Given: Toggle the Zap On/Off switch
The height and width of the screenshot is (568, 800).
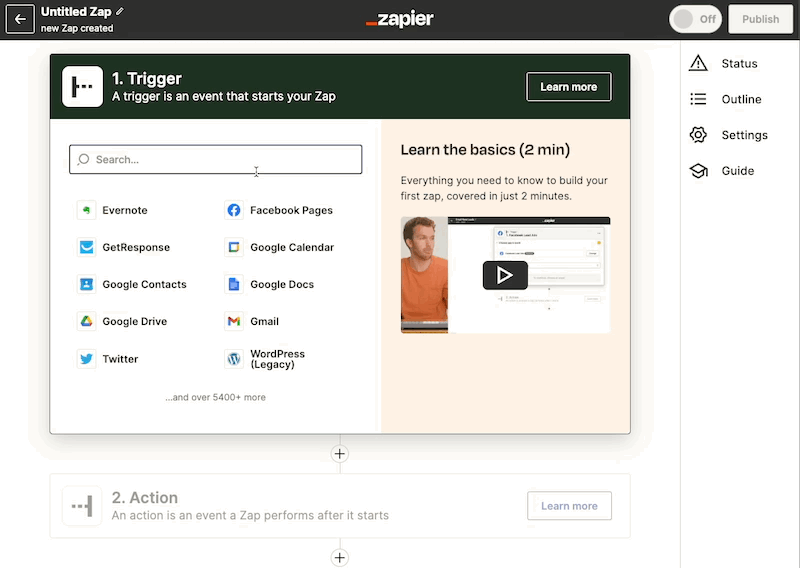Looking at the screenshot, I should (695, 19).
